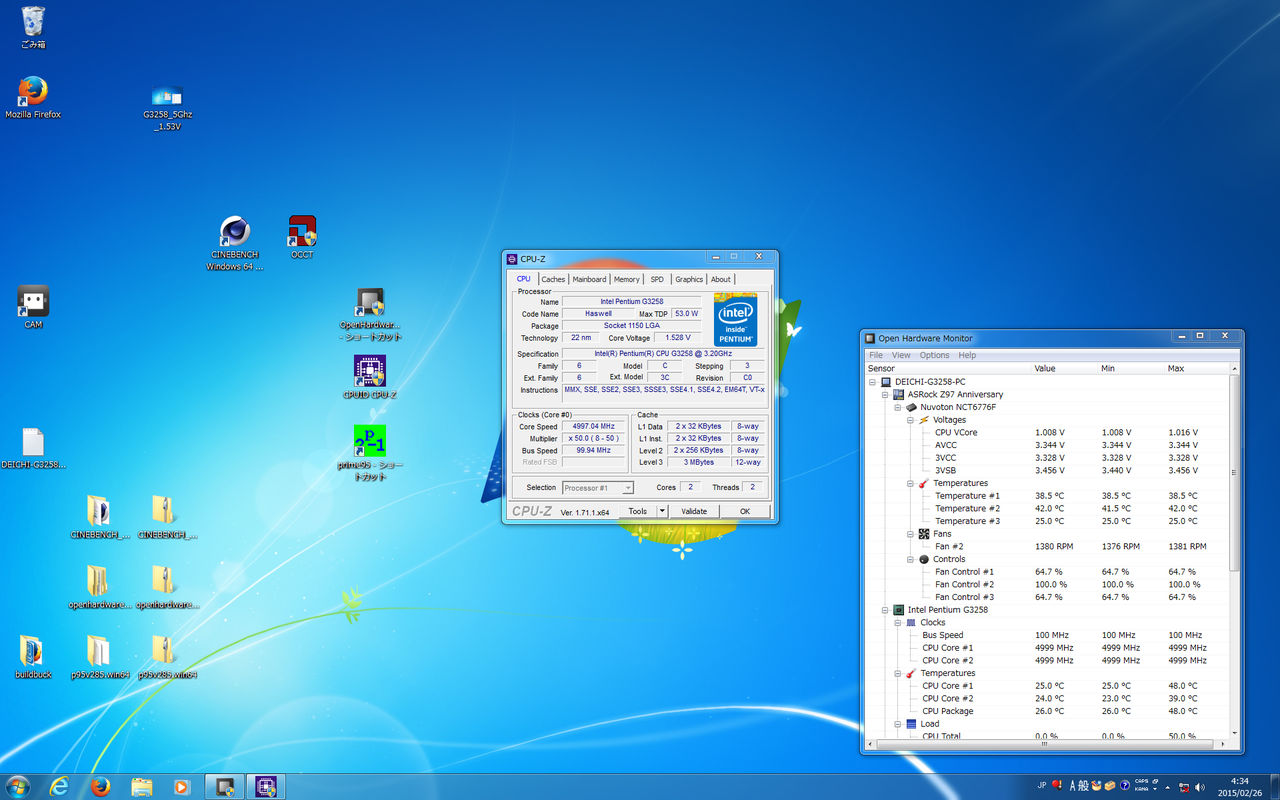Collapse the Controls group

click(x=911, y=559)
